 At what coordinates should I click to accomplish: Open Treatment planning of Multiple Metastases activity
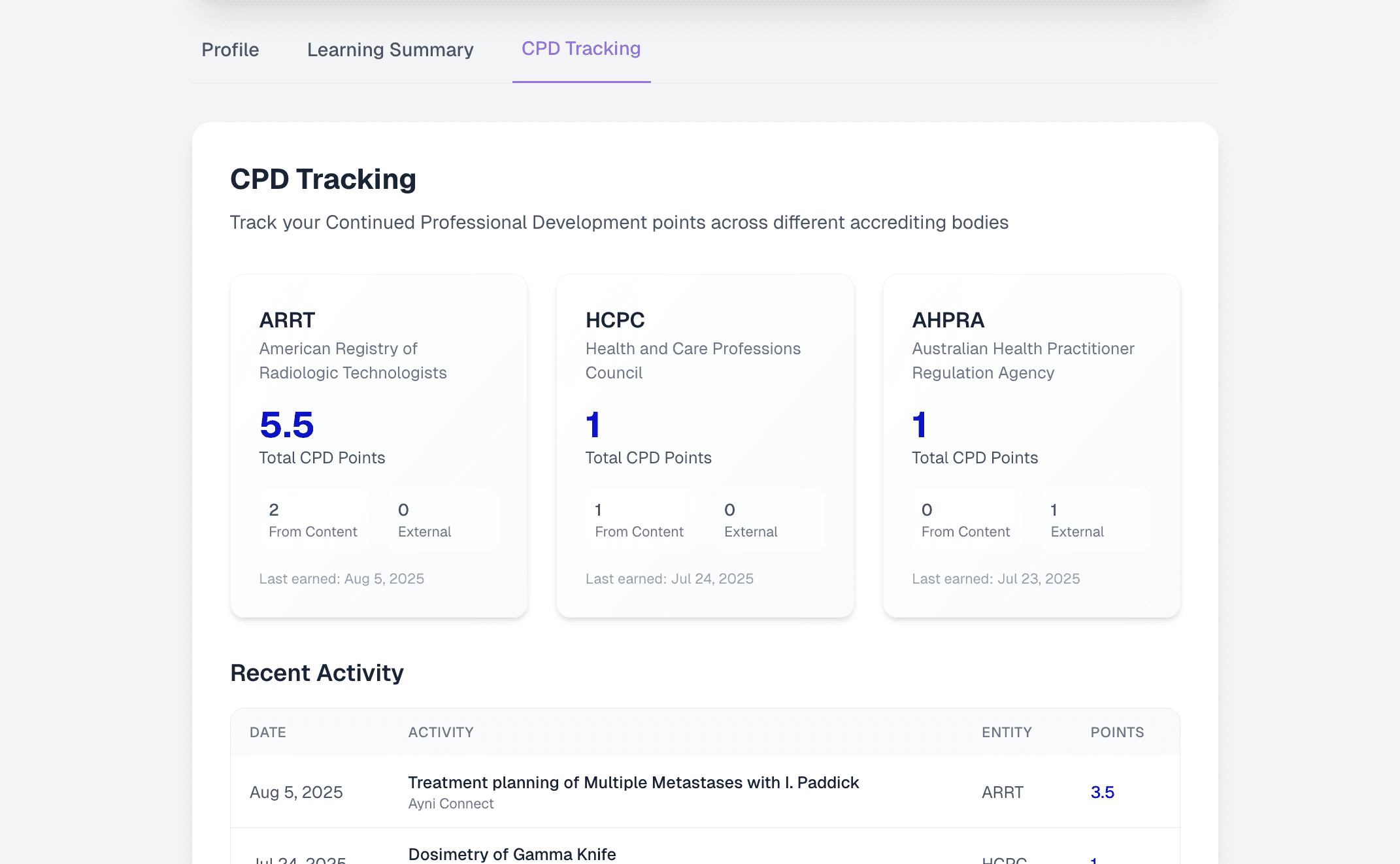click(633, 782)
